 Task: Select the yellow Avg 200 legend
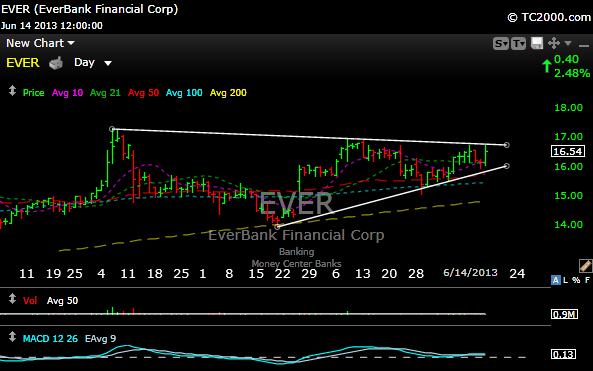tap(228, 93)
